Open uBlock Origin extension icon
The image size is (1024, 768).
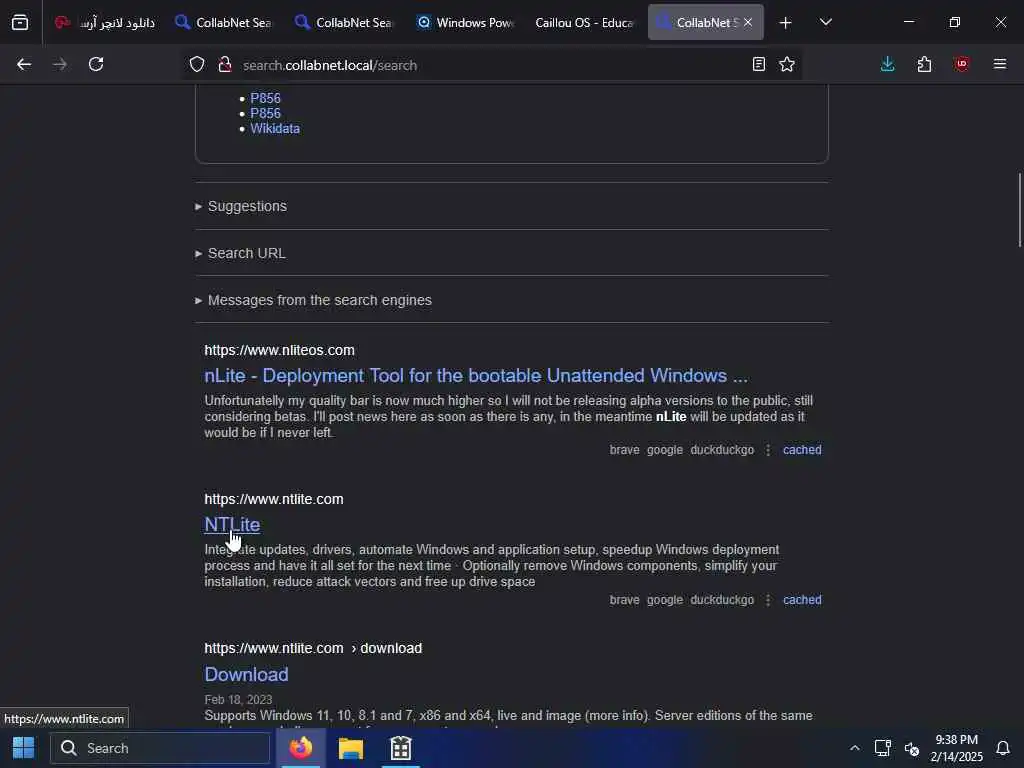(961, 64)
